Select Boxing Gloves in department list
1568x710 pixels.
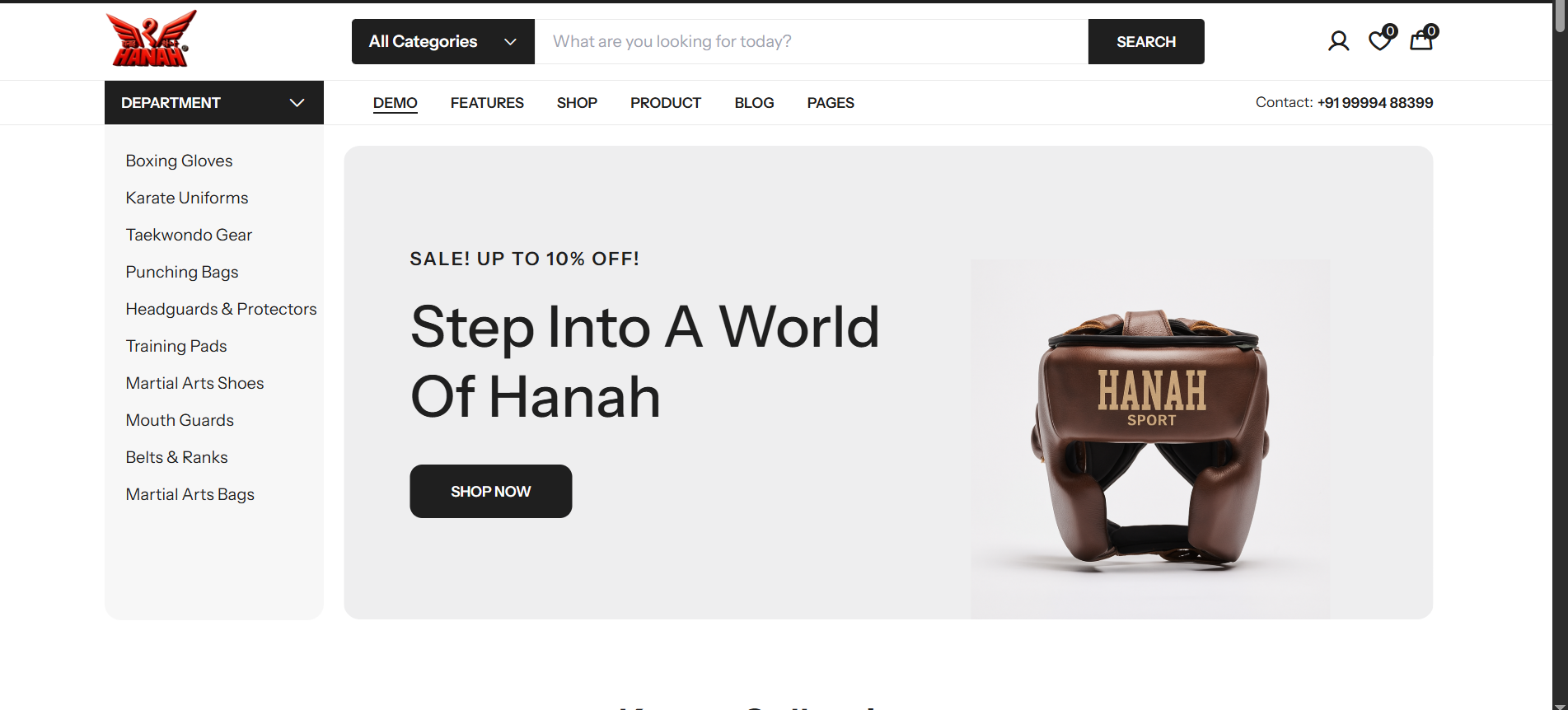pos(179,161)
